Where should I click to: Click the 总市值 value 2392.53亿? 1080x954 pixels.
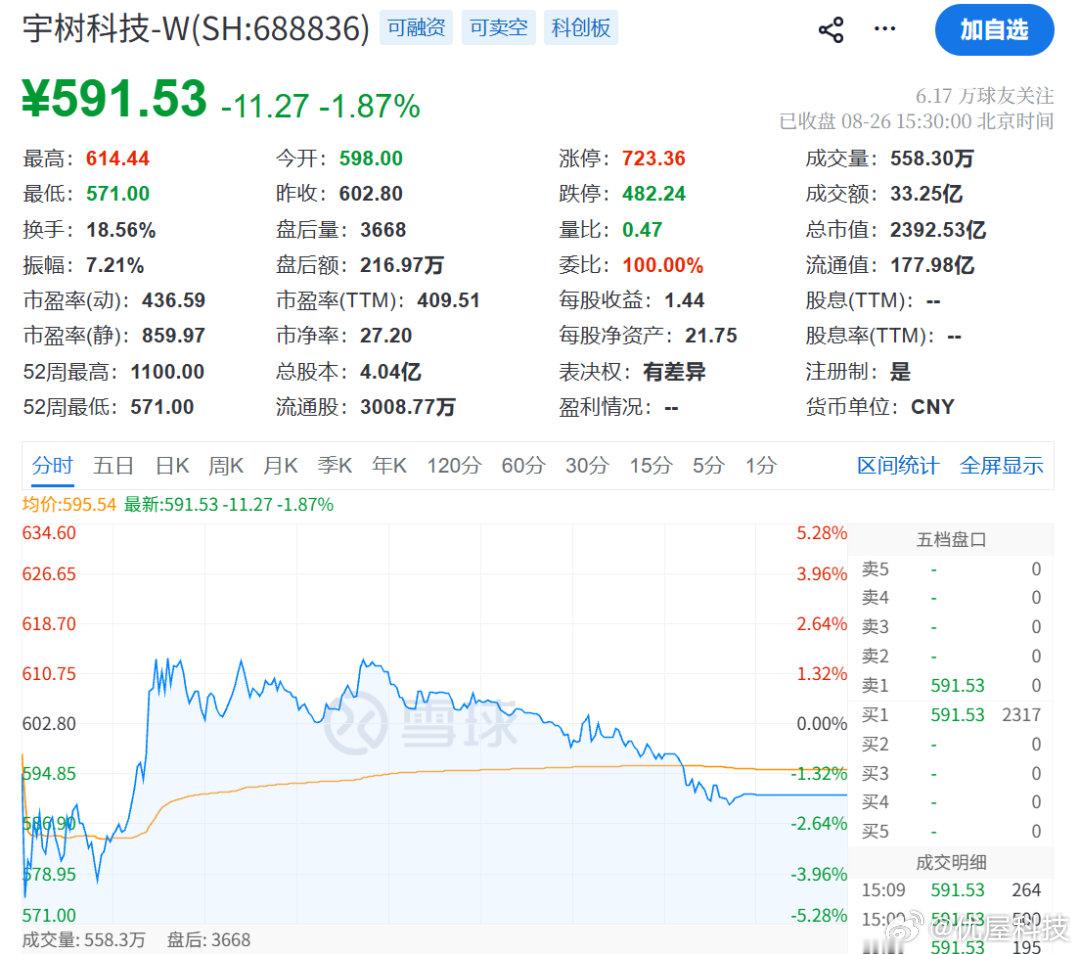coord(938,230)
